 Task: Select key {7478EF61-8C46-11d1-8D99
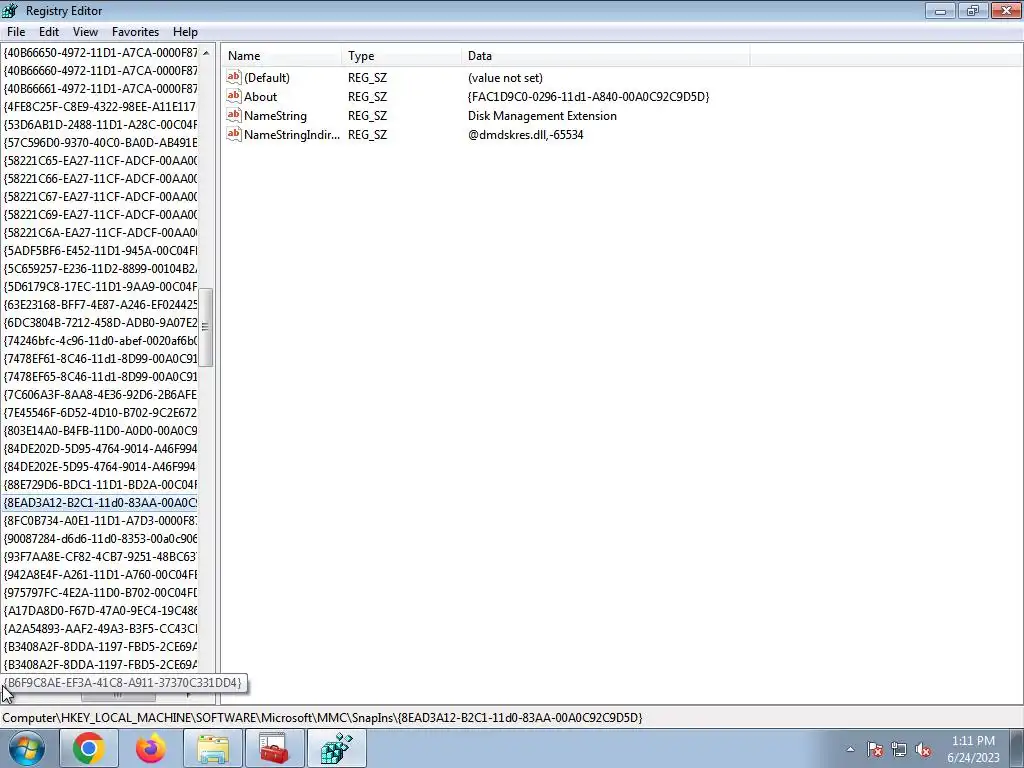tap(100, 359)
